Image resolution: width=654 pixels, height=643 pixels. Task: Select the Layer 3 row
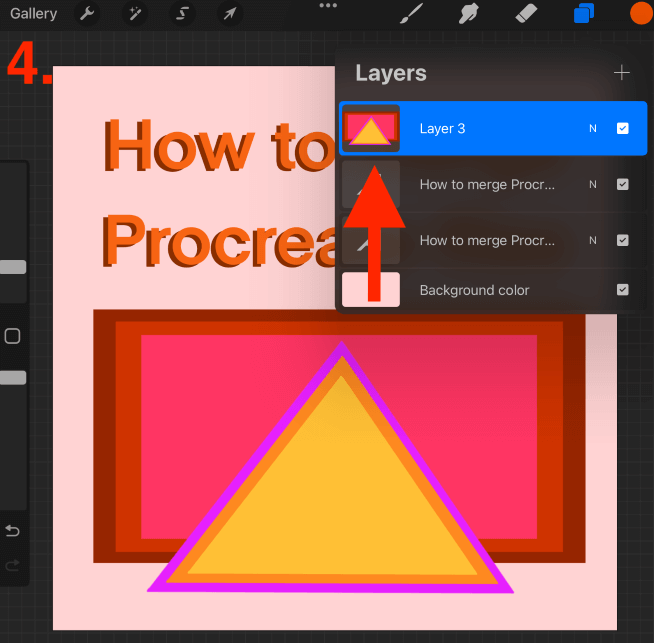point(493,128)
